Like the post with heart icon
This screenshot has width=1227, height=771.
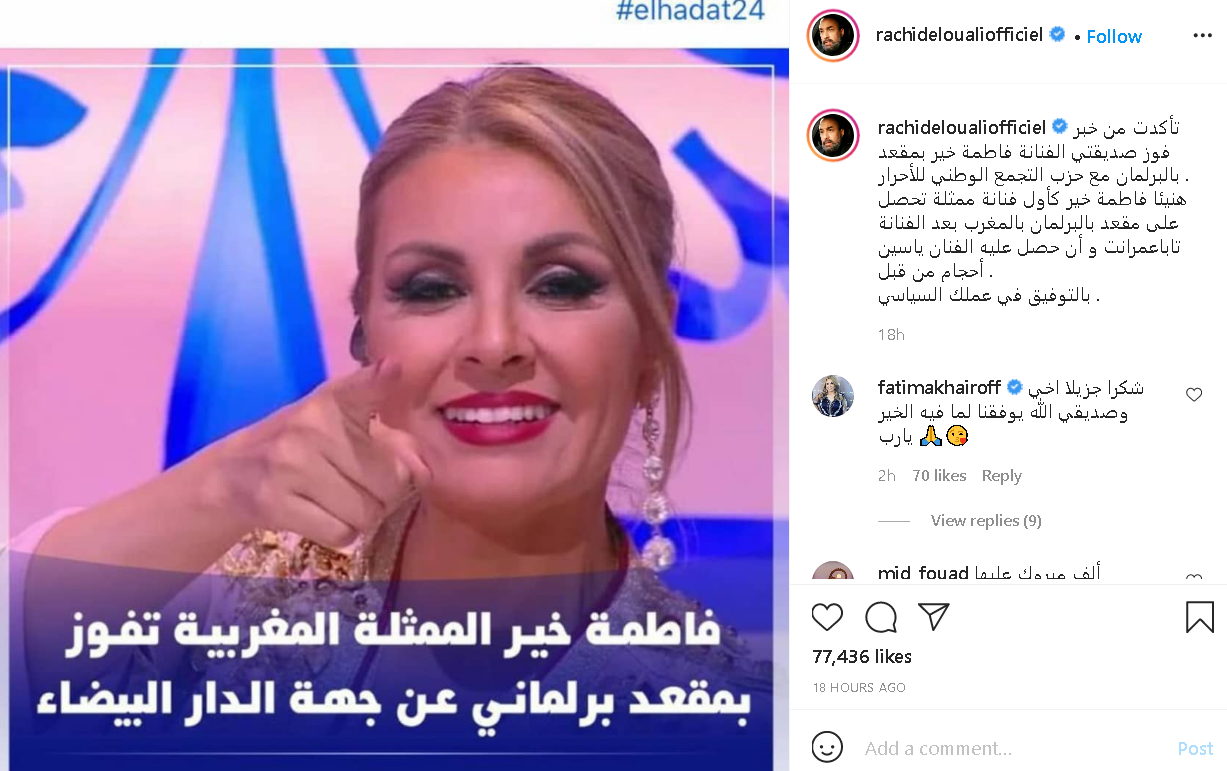(827, 617)
